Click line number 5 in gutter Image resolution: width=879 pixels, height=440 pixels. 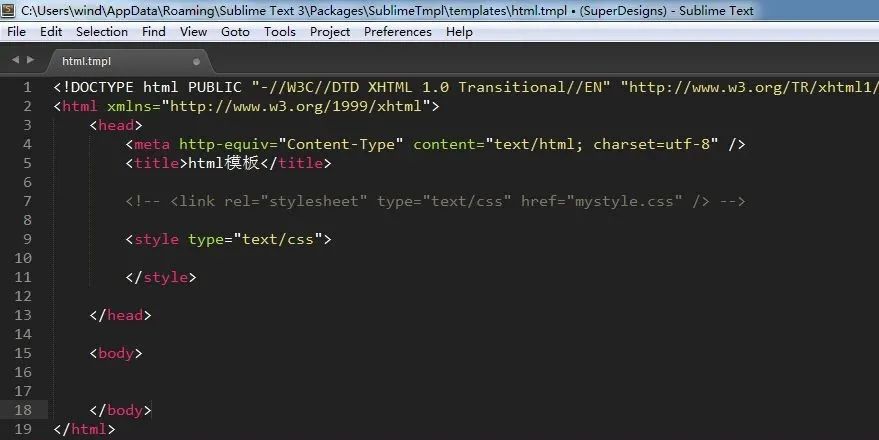(27, 163)
